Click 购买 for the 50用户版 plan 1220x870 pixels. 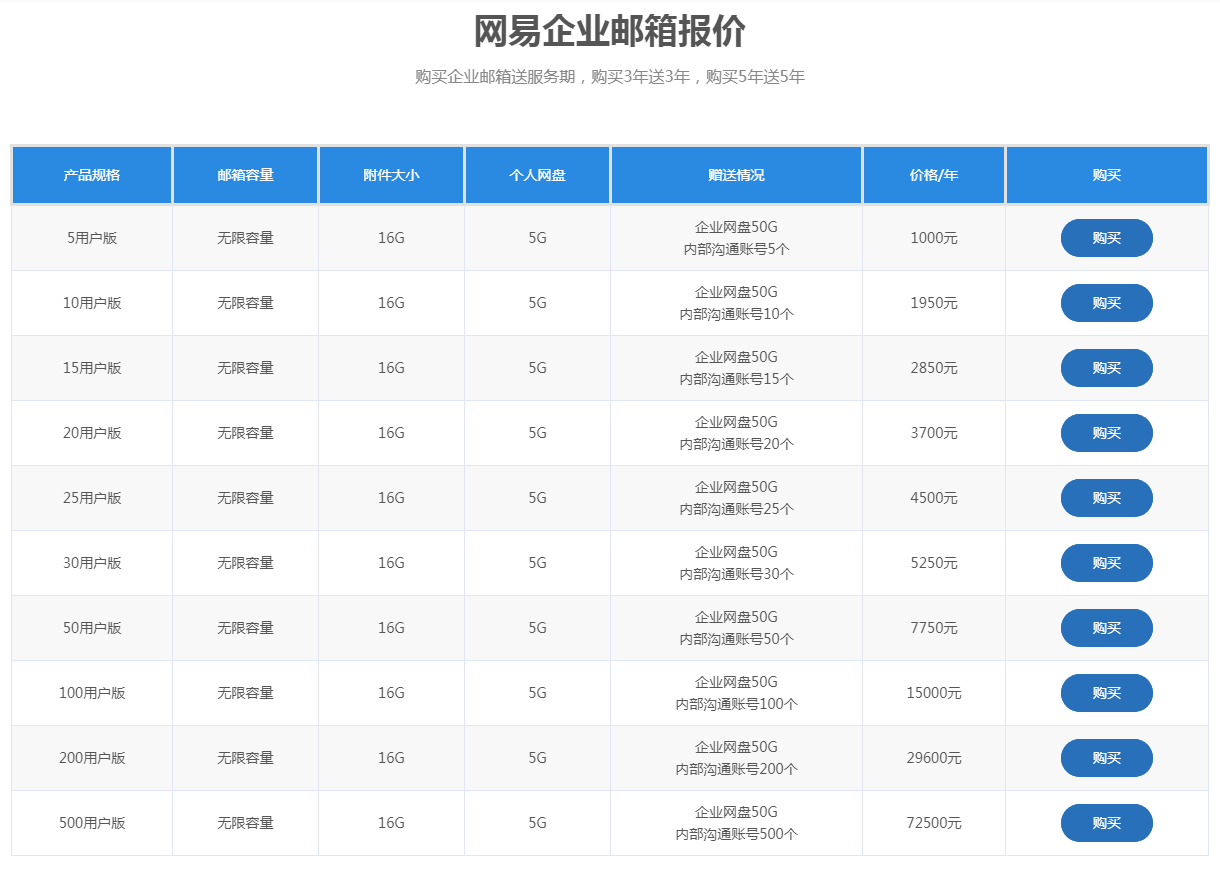1106,628
